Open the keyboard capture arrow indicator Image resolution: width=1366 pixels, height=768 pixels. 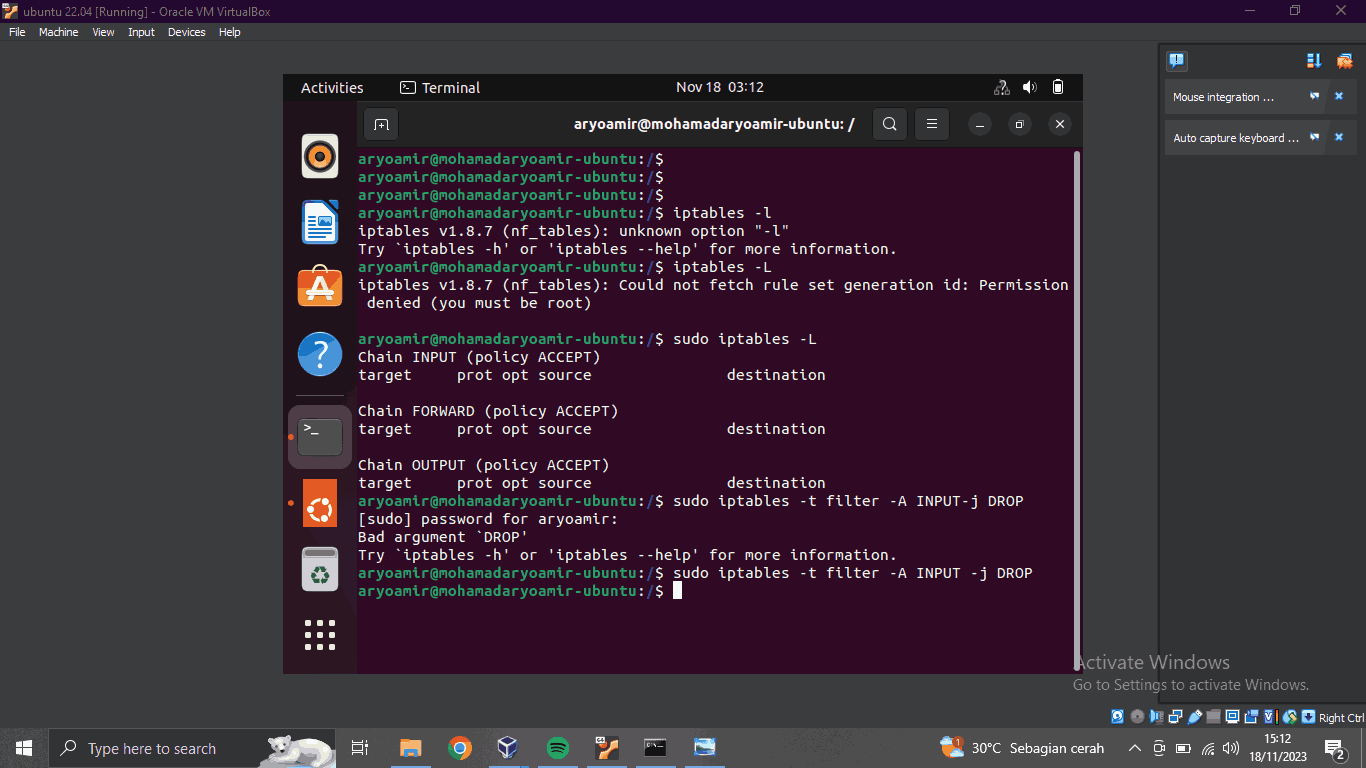[1308, 716]
